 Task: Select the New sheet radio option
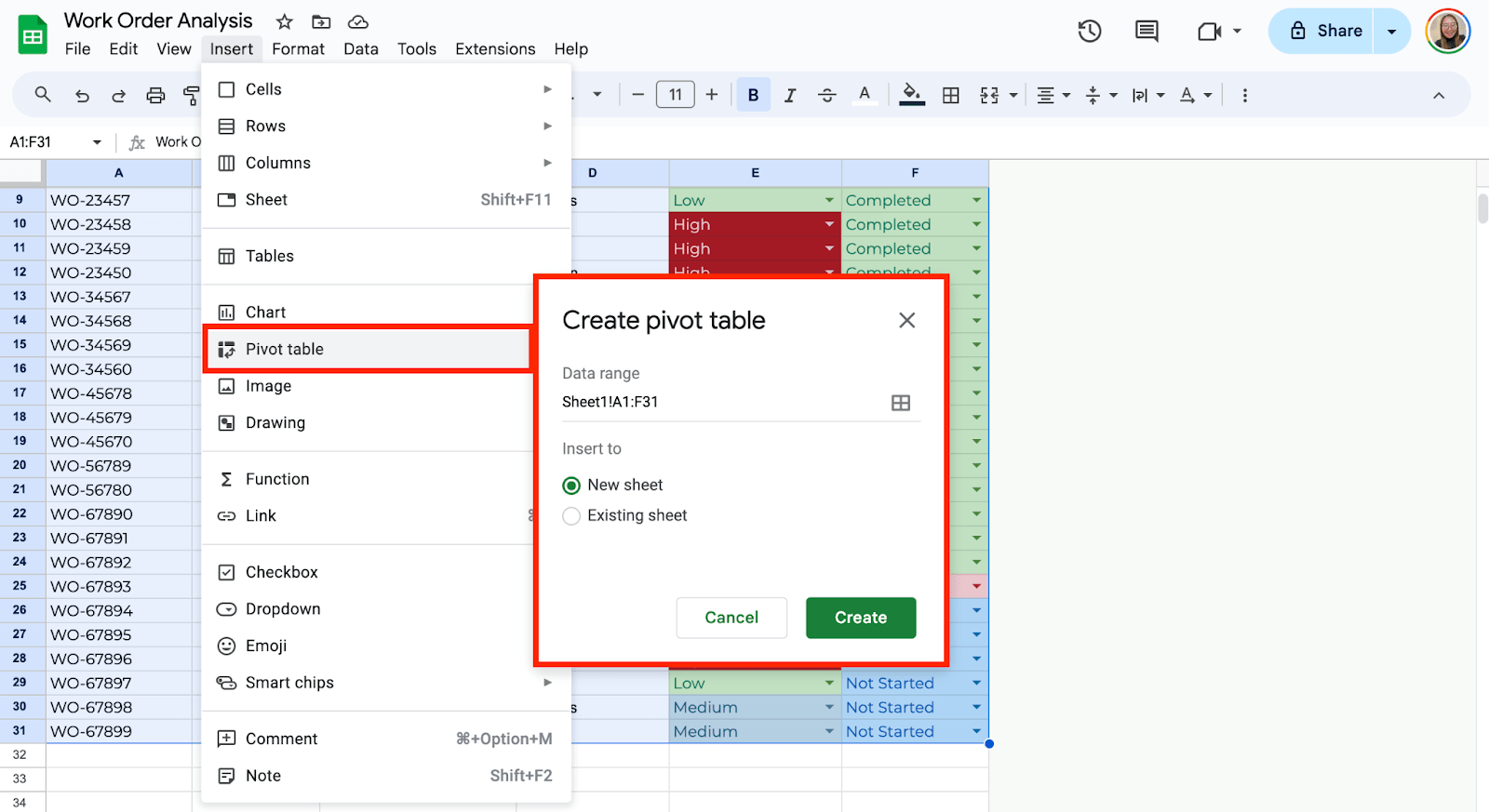point(571,486)
